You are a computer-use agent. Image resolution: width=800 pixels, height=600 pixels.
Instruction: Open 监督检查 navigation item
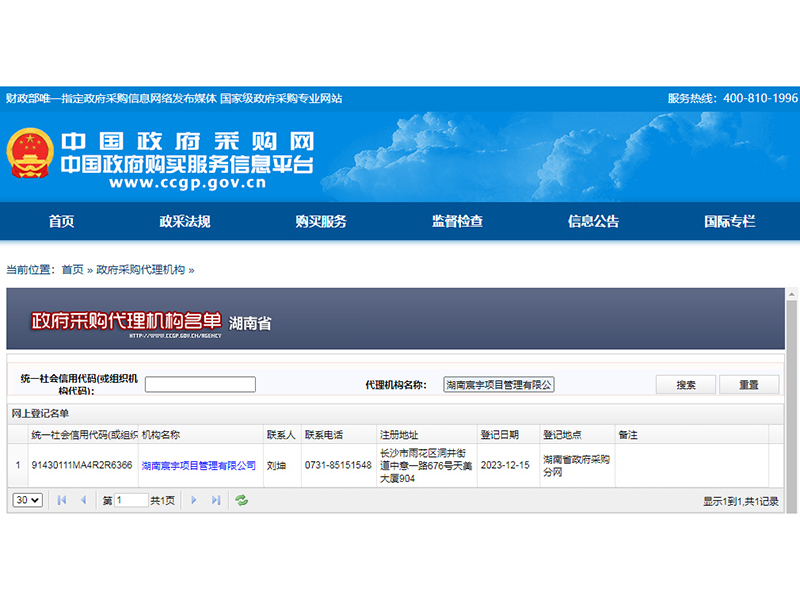[457, 221]
